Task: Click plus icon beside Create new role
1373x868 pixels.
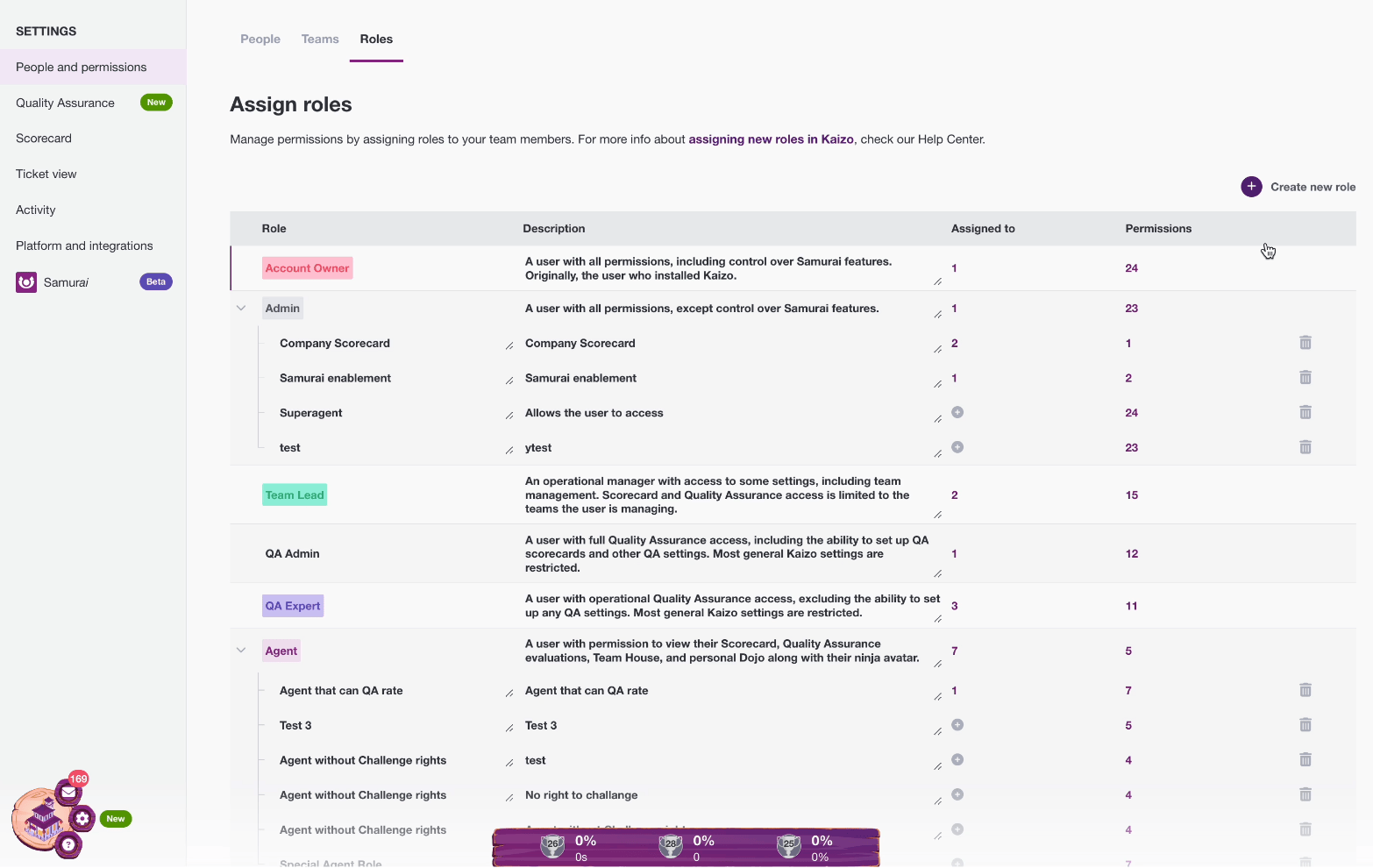Action: pyautogui.click(x=1251, y=187)
